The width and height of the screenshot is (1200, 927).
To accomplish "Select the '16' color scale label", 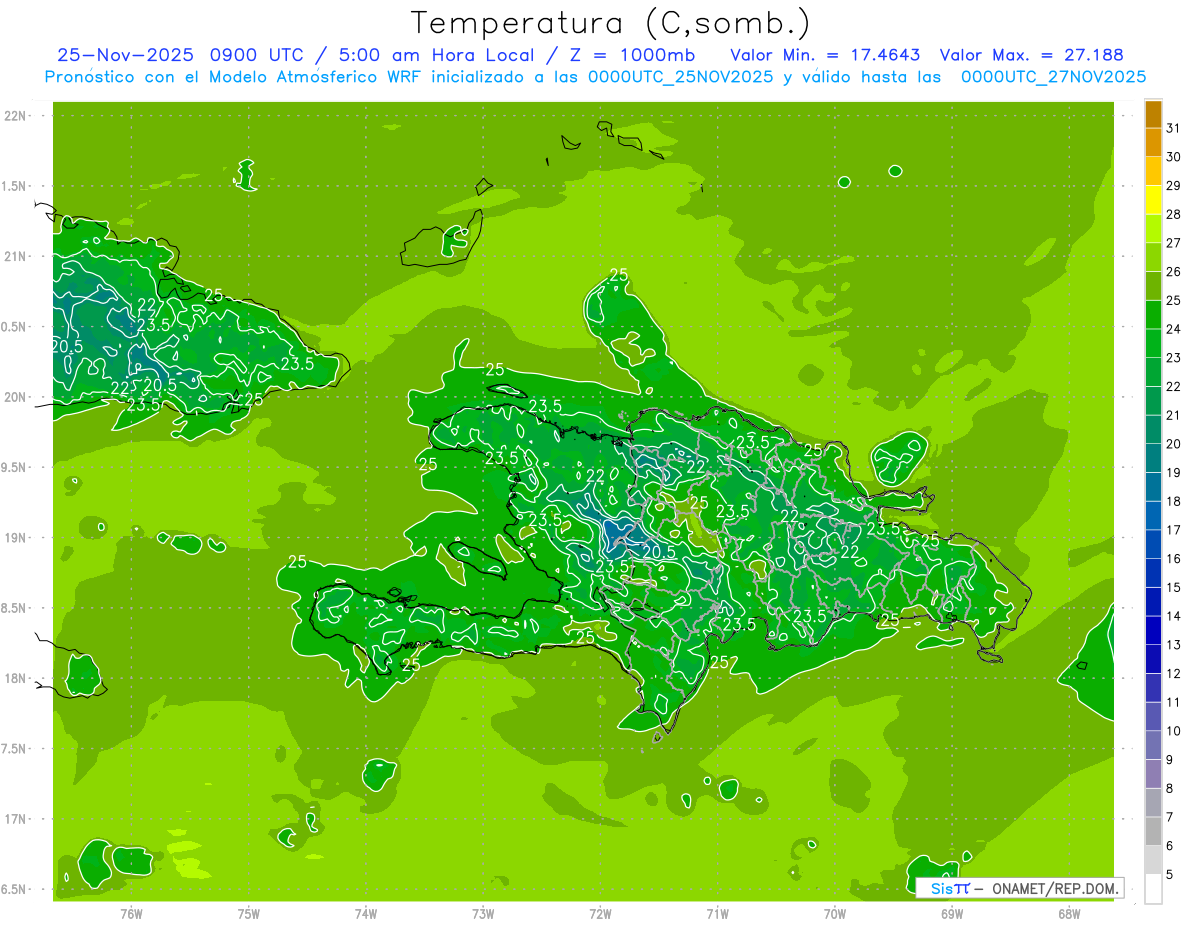I will tap(1174, 559).
